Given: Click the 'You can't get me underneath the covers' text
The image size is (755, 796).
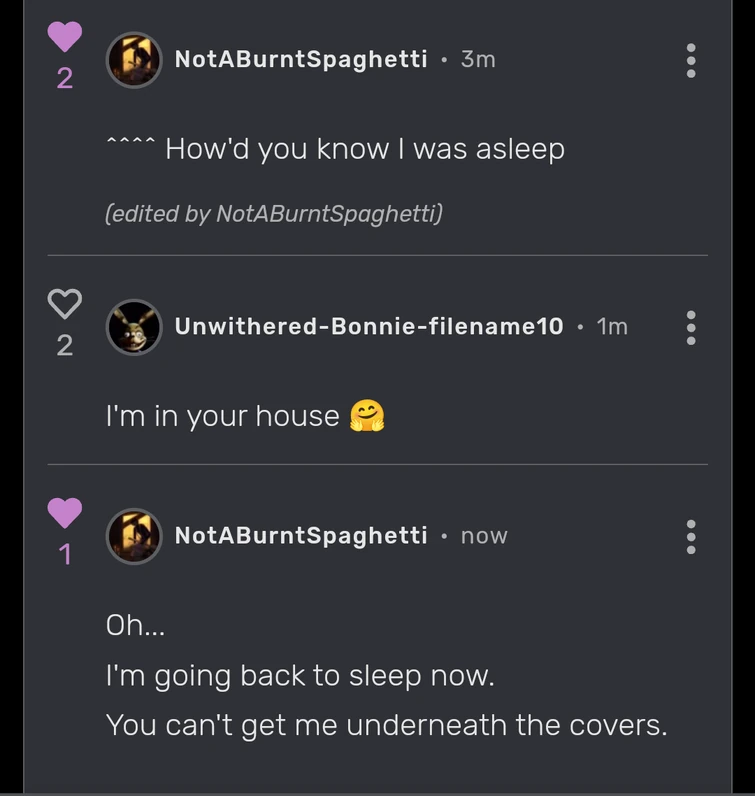Looking at the screenshot, I should point(385,725).
